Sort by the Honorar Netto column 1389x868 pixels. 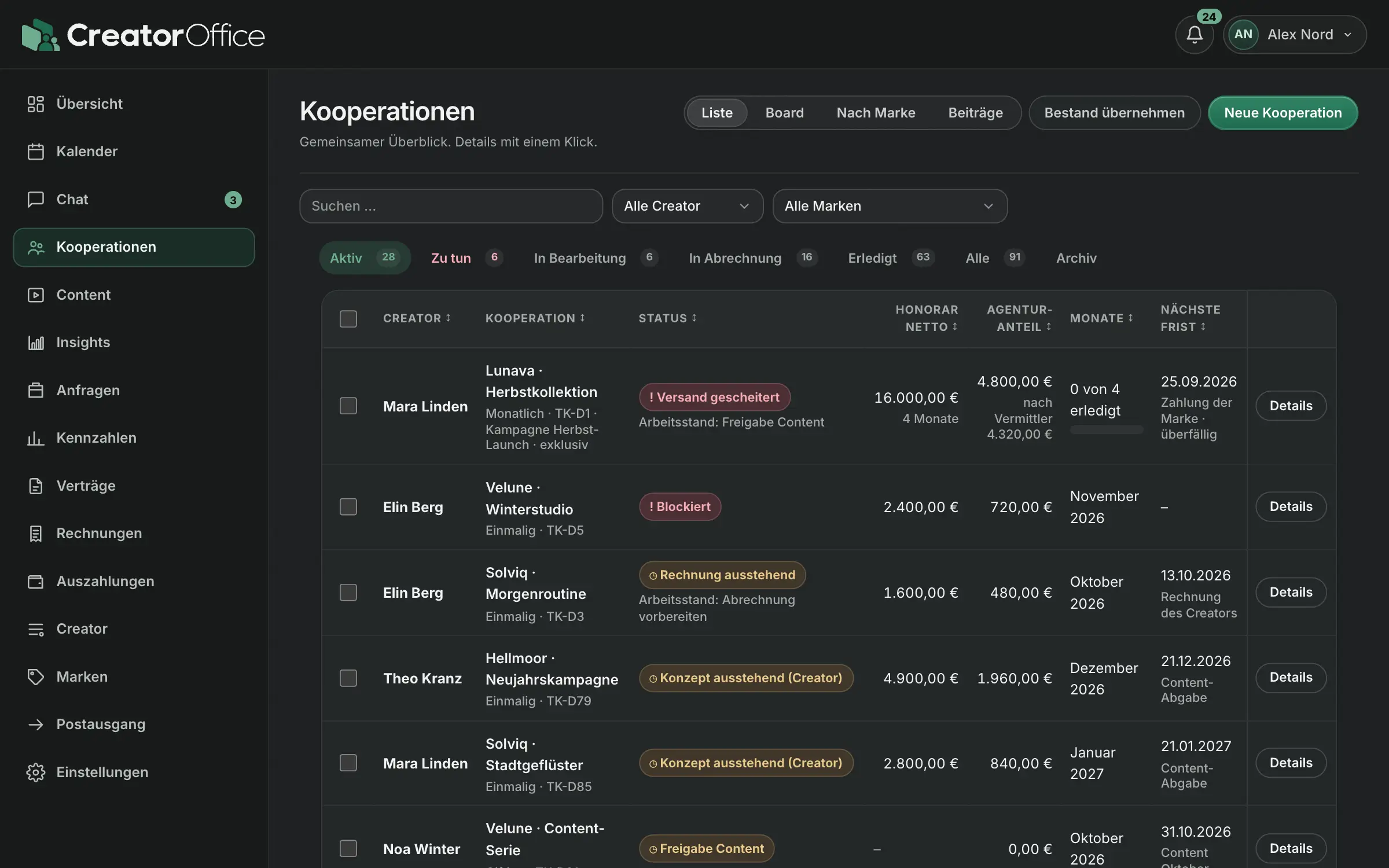(x=927, y=318)
